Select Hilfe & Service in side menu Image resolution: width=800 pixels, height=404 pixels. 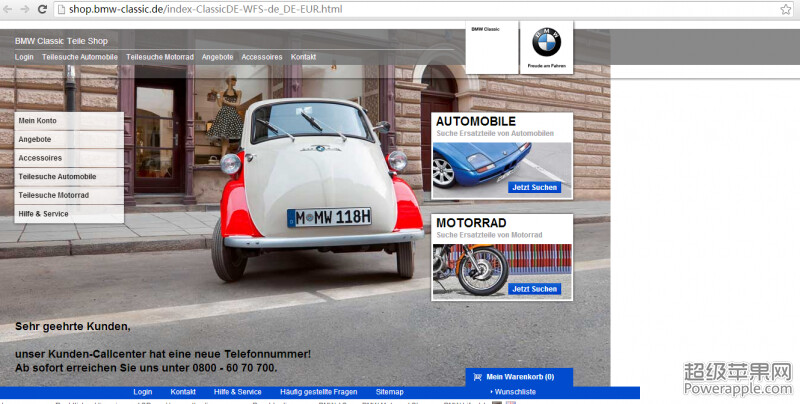pyautogui.click(x=69, y=214)
